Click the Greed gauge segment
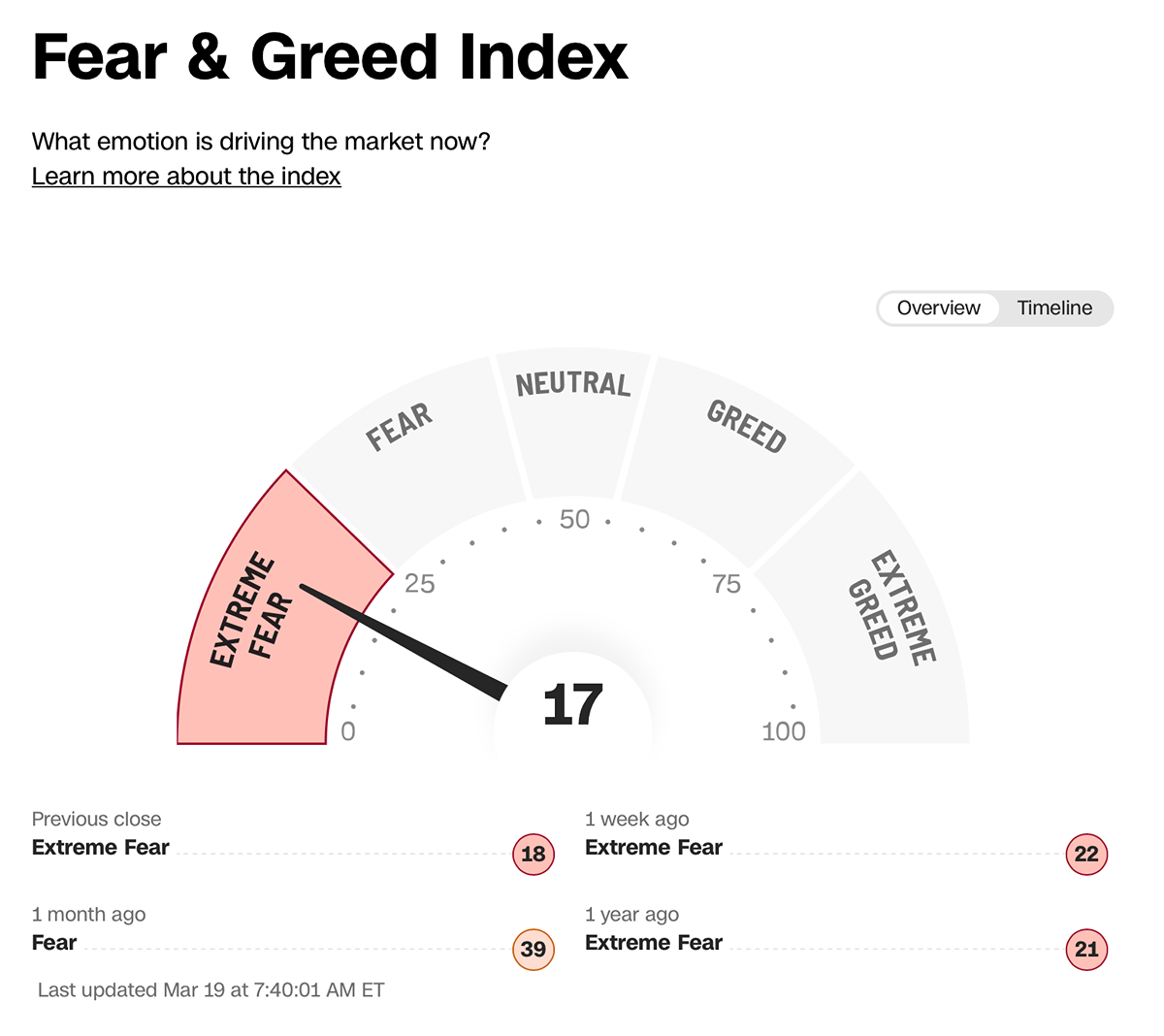Screen dimensions: 1164x1036 click(742, 437)
